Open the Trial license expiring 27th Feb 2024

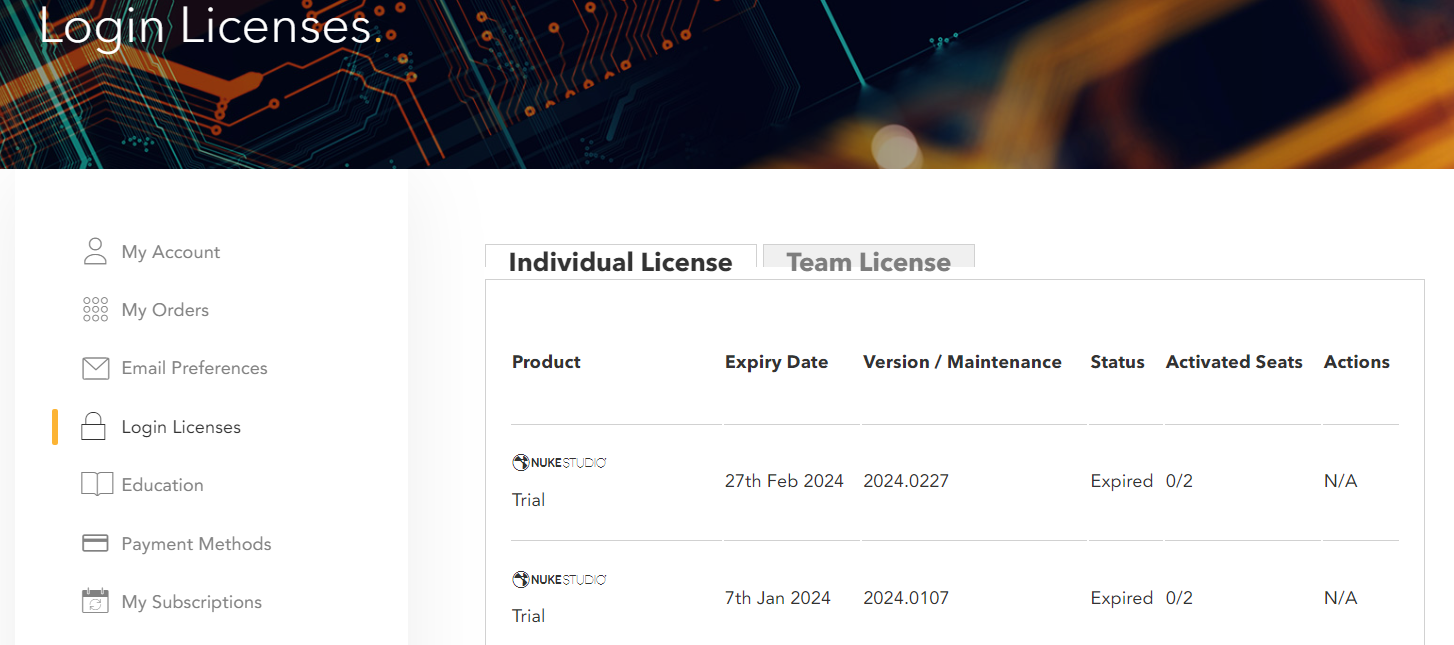528,499
